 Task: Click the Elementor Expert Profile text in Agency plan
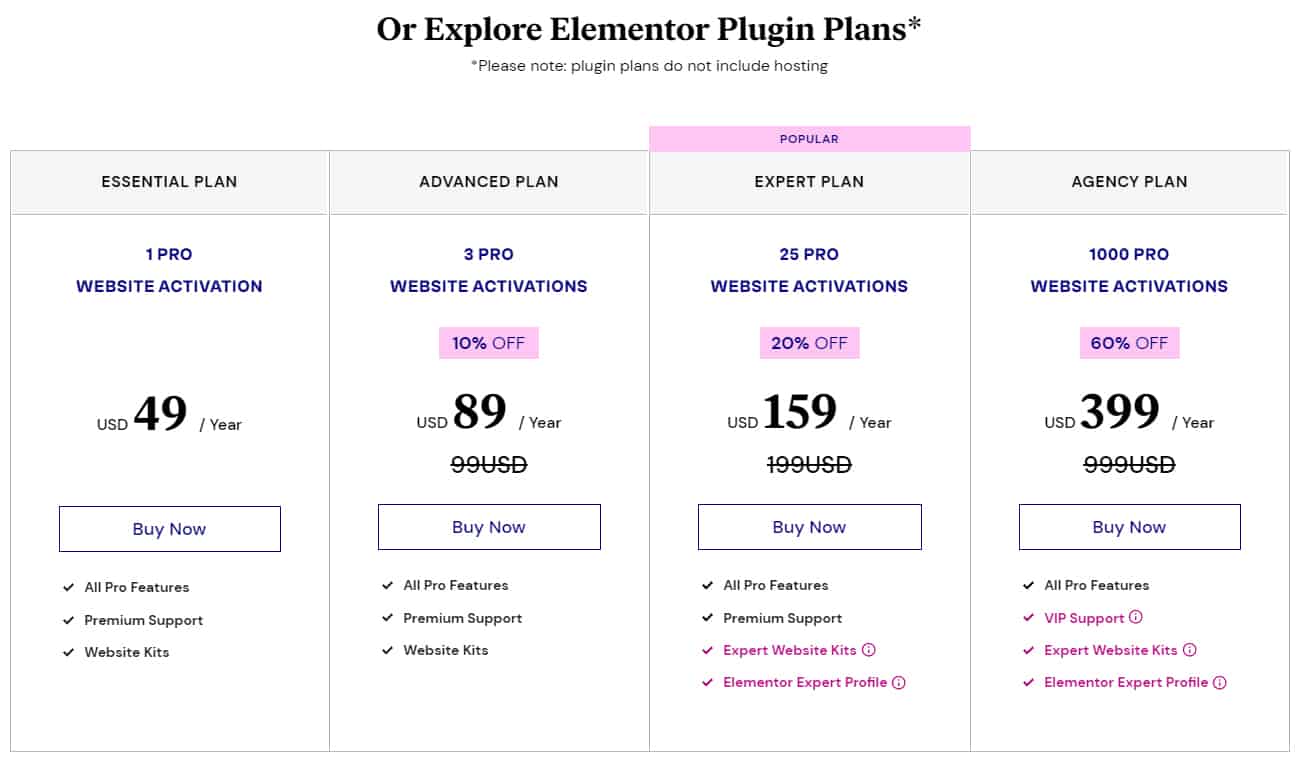1126,682
